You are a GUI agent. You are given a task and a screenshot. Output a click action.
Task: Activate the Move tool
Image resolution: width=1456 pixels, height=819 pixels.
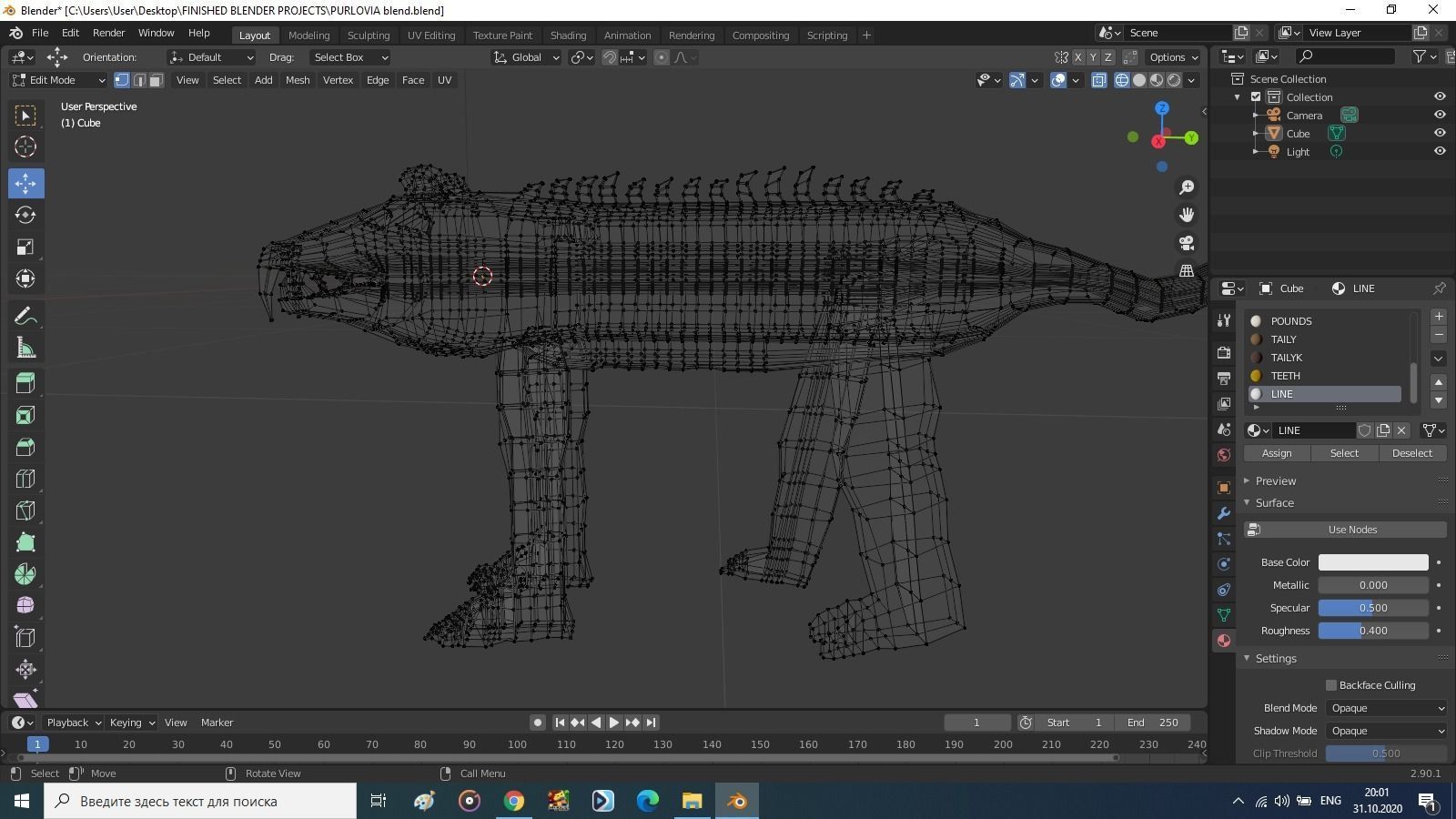[x=25, y=183]
